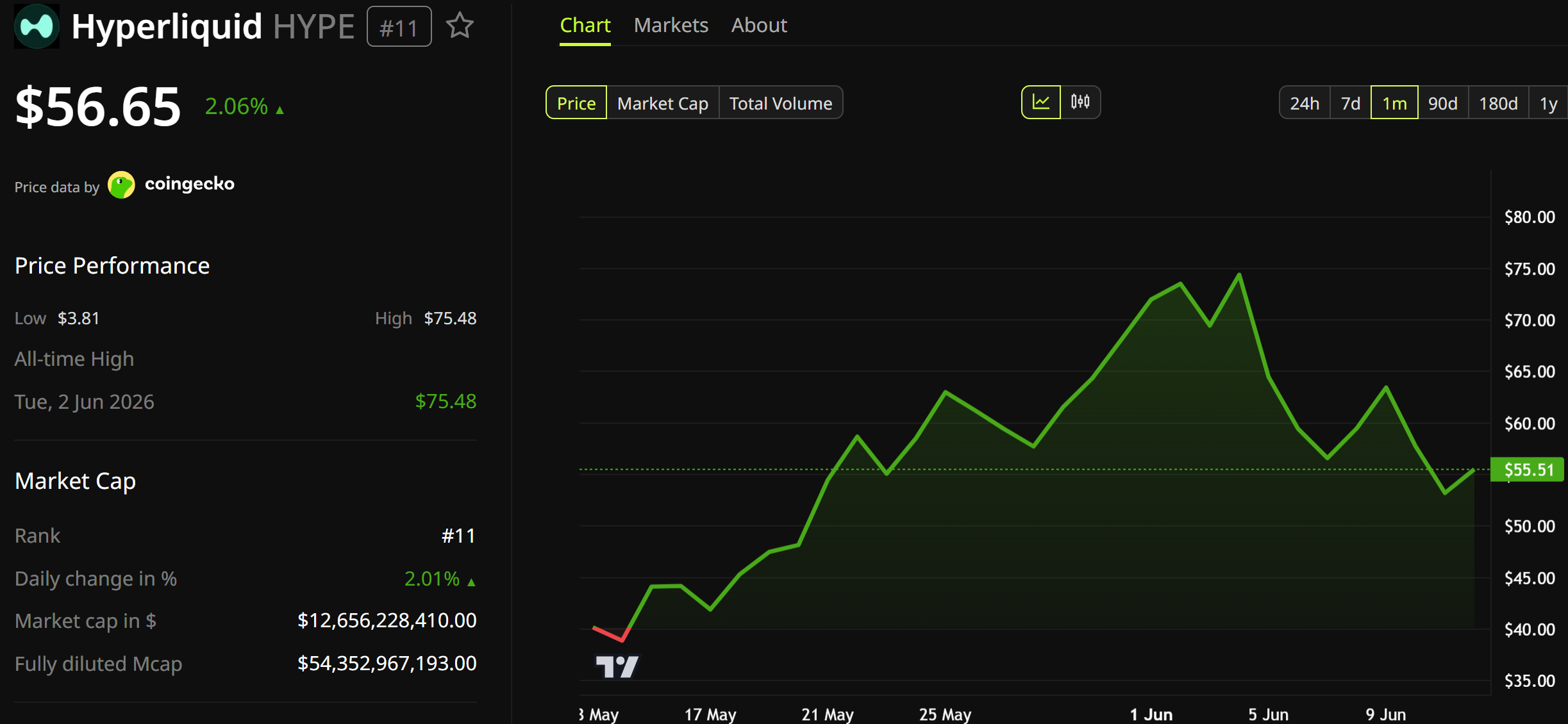1568x724 pixels.
Task: Select the Total Volume chart mode
Action: click(781, 103)
